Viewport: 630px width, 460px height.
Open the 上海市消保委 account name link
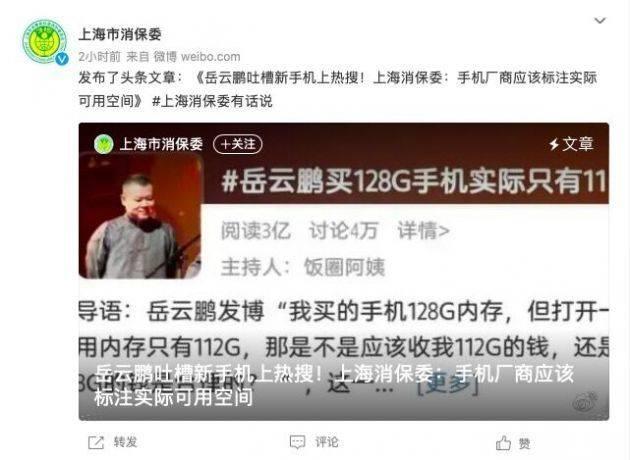click(120, 35)
